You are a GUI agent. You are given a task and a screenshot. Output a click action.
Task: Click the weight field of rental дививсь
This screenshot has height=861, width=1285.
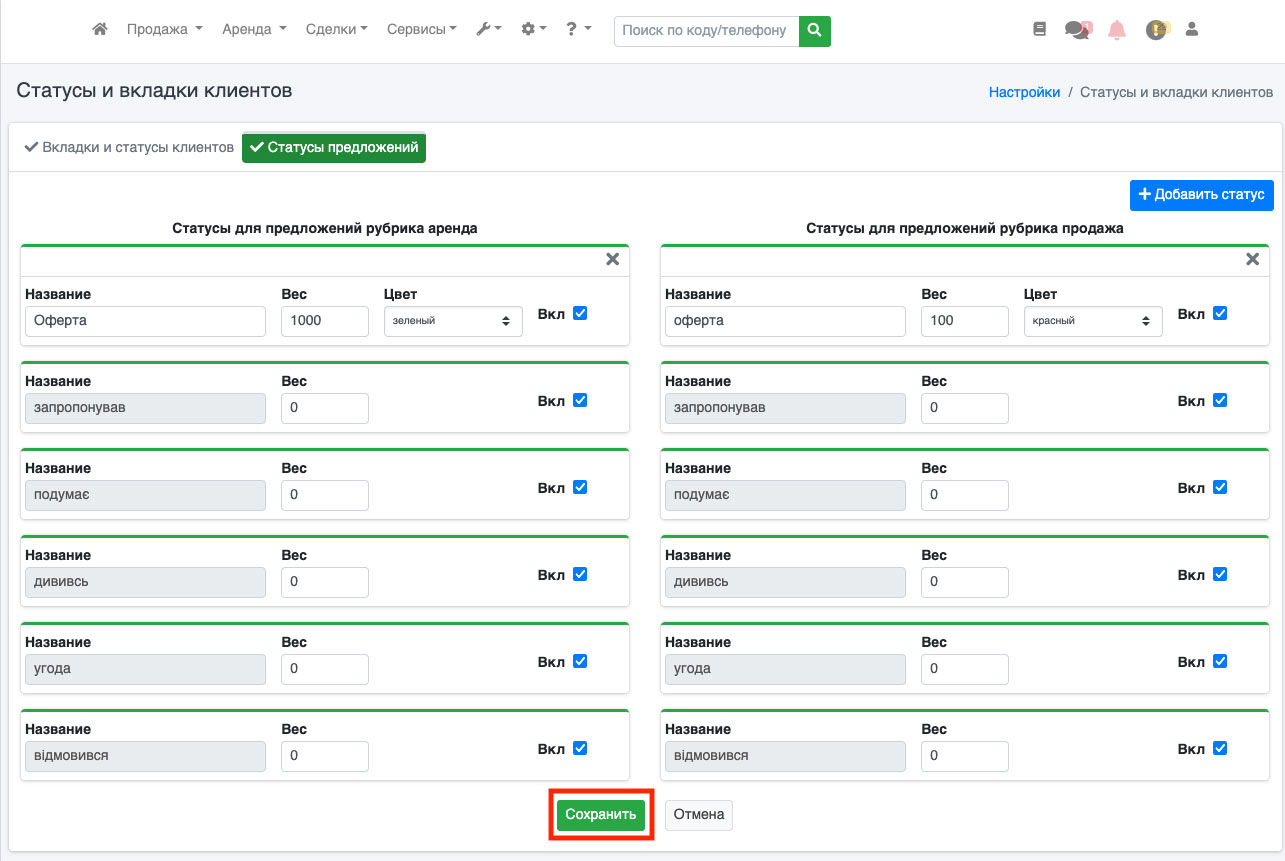tap(324, 582)
